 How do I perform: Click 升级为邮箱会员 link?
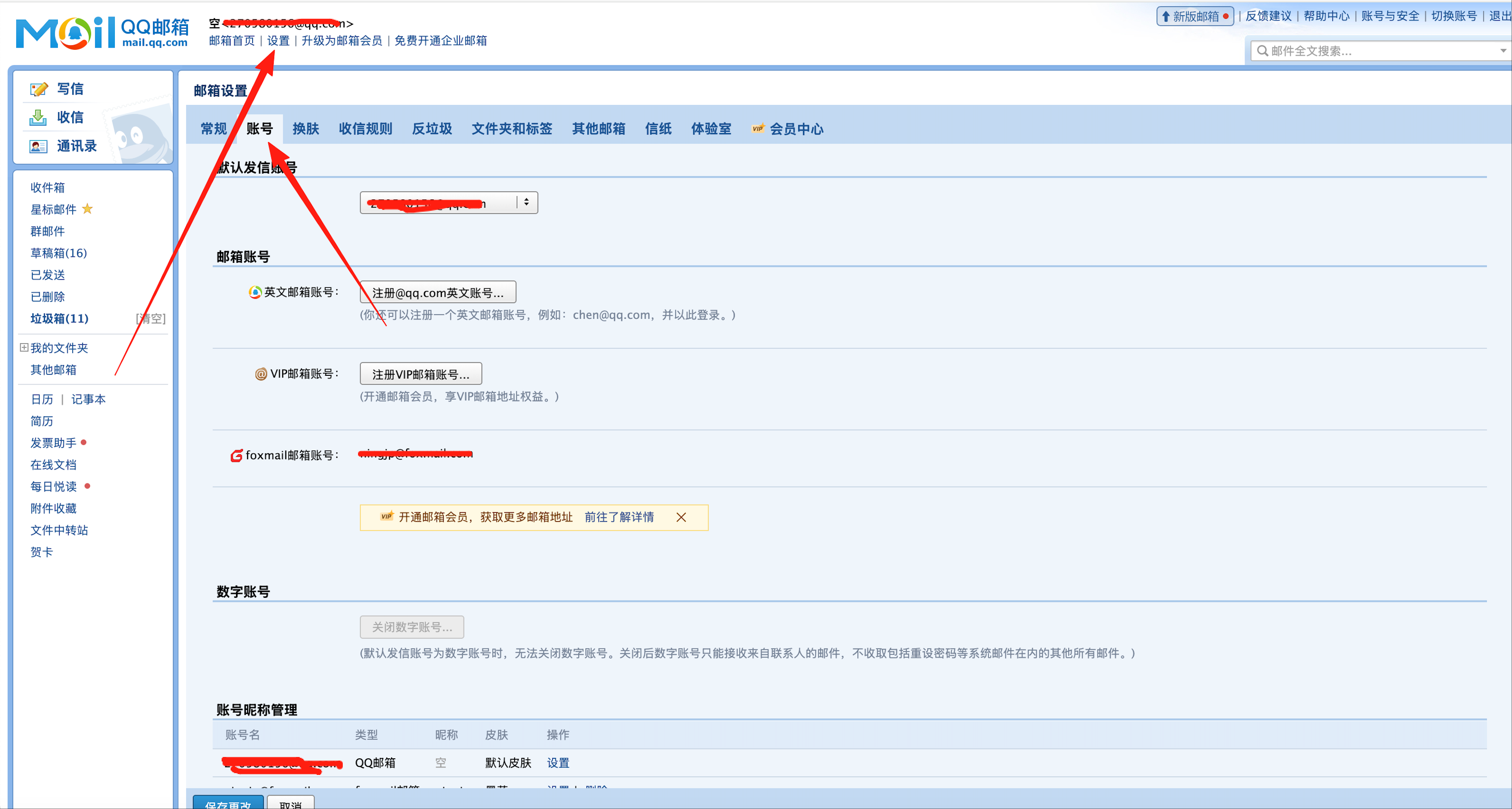click(x=341, y=40)
